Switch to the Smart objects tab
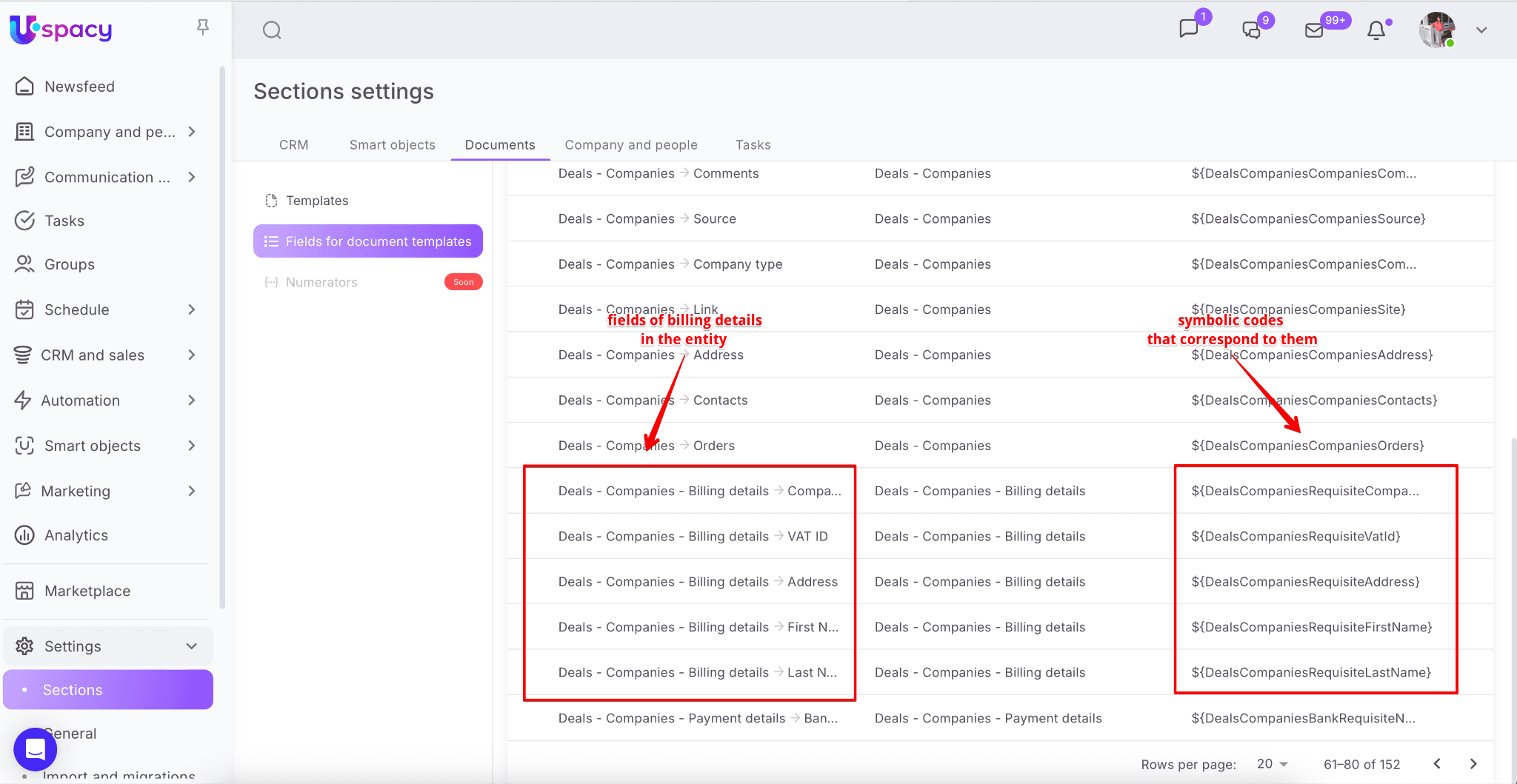This screenshot has height=784, width=1517. coord(392,145)
